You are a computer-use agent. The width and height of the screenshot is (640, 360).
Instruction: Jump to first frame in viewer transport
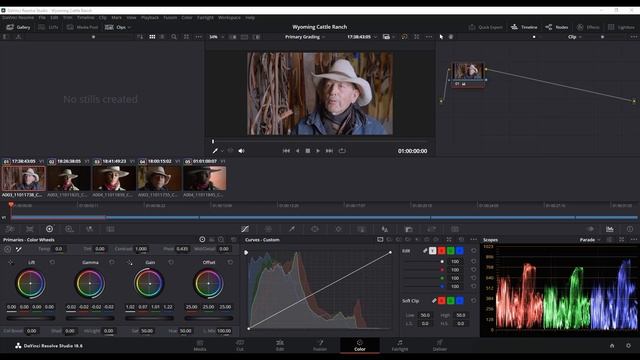coord(286,151)
